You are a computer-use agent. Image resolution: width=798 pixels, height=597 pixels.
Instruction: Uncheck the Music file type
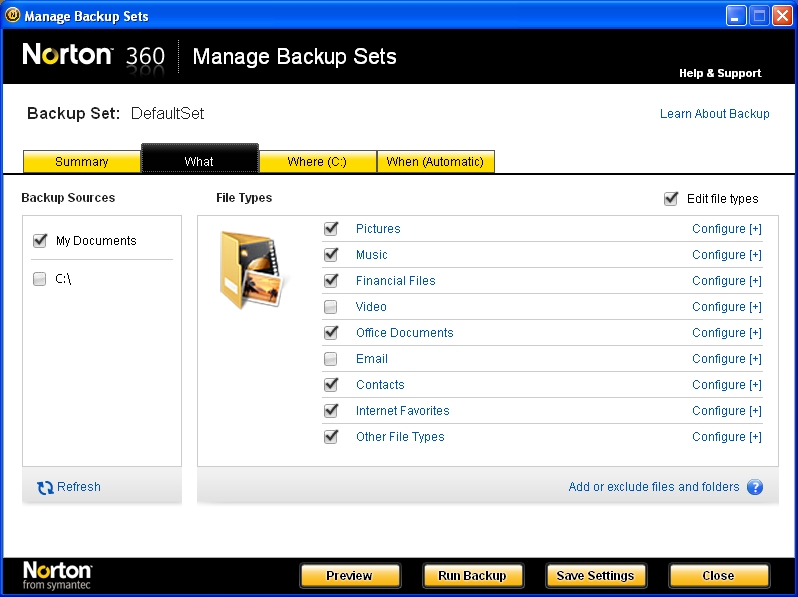coord(331,254)
